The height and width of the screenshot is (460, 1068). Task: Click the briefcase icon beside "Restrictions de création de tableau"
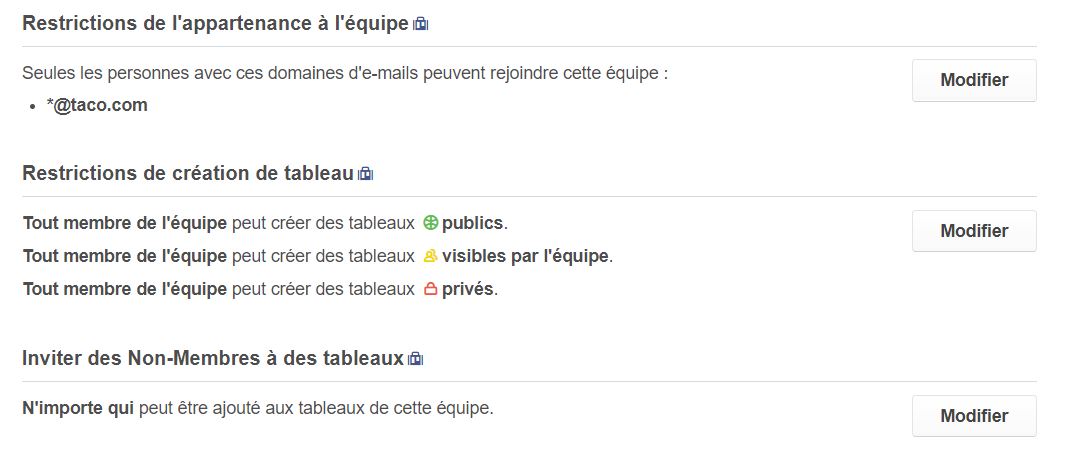366,174
